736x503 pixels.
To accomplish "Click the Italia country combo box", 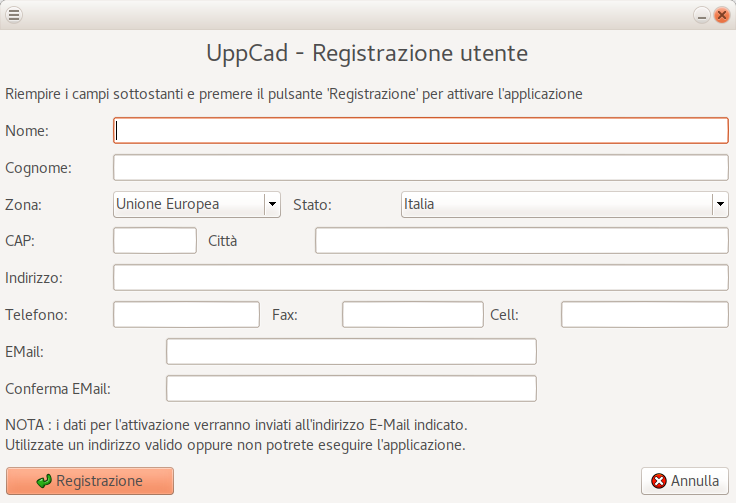I will 555,204.
